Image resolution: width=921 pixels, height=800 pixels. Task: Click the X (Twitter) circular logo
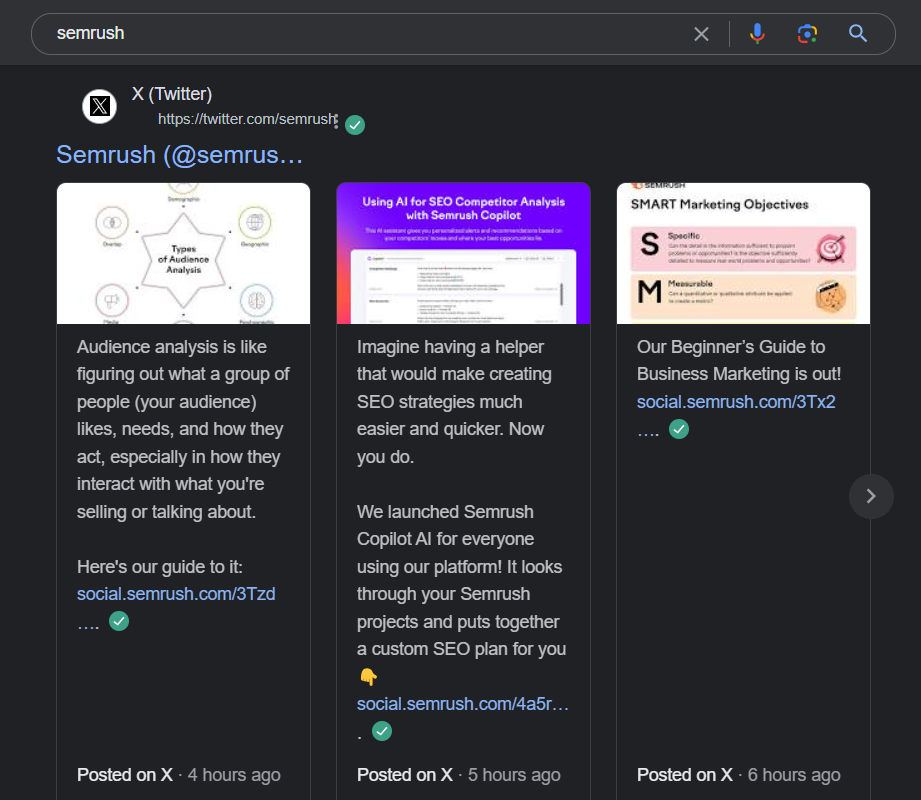[99, 106]
